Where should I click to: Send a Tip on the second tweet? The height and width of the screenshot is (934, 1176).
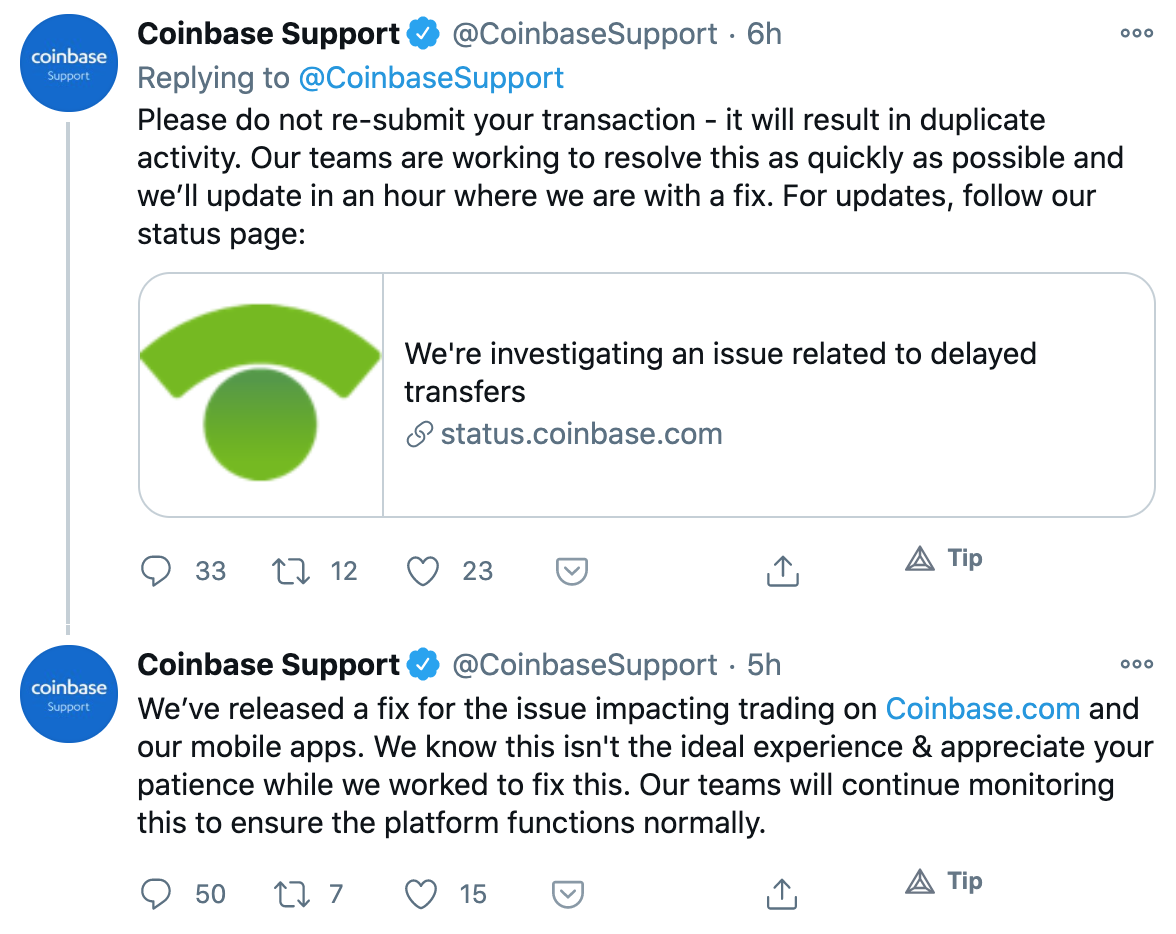[x=943, y=881]
